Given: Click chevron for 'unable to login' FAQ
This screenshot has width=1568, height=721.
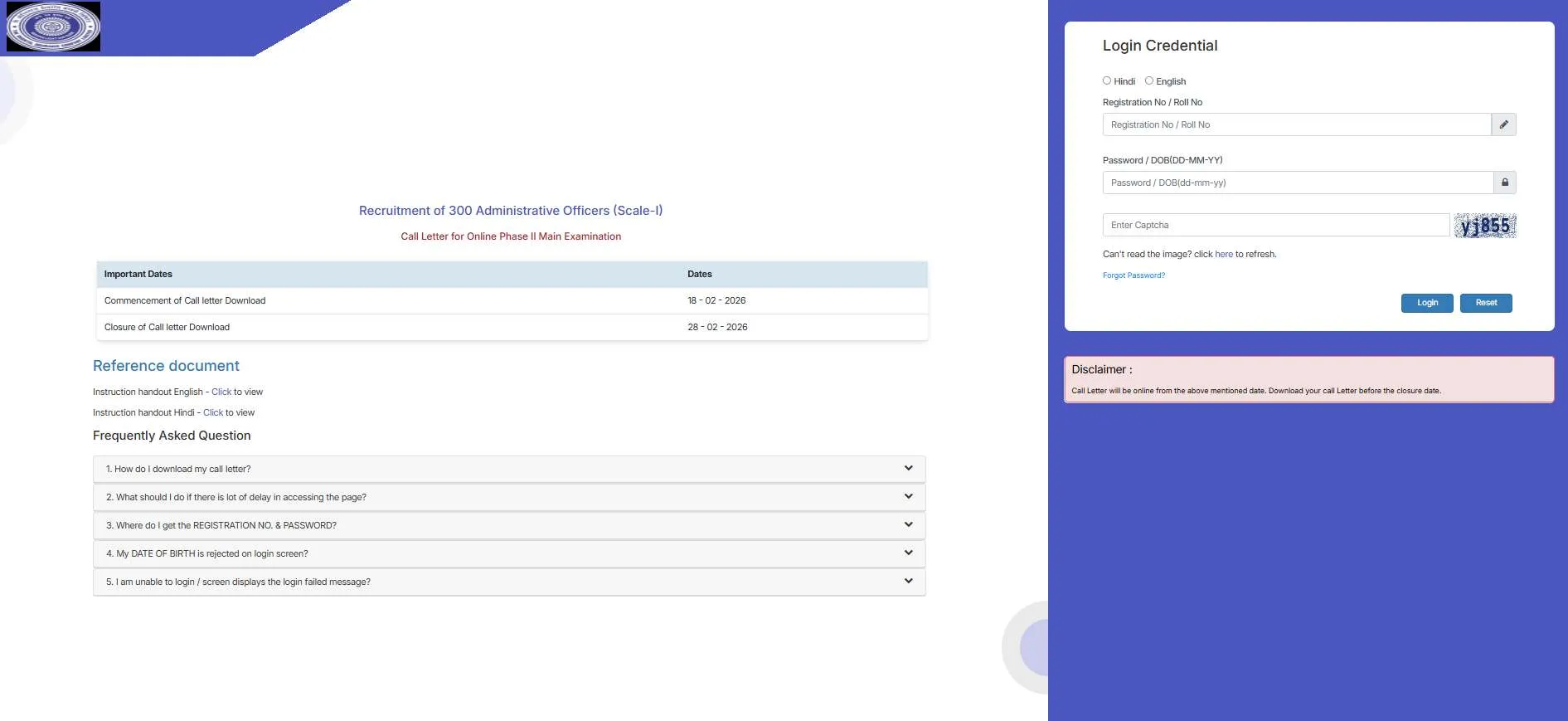Looking at the screenshot, I should pos(908,582).
